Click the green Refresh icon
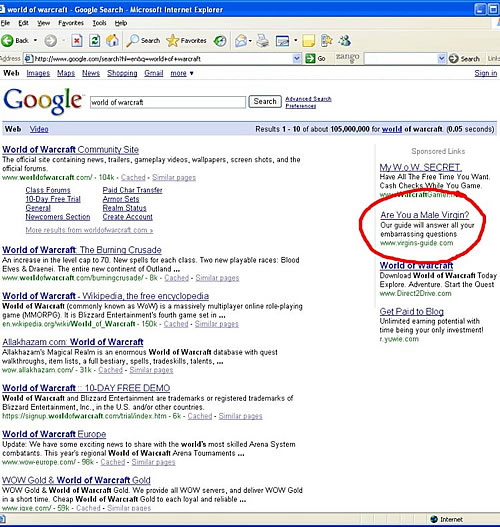Image resolution: width=500 pixels, height=527 pixels. [x=95, y=41]
